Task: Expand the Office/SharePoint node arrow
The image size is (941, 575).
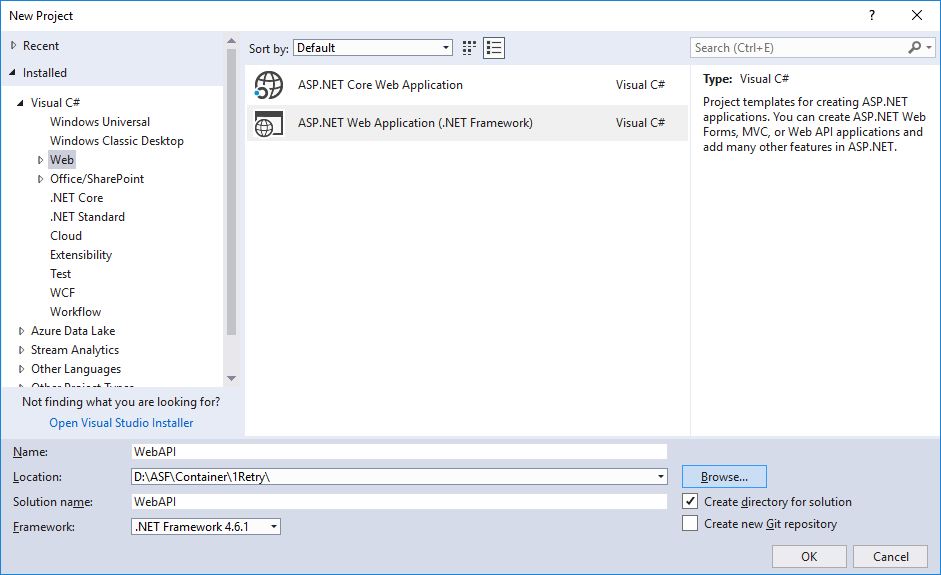Action: (40, 179)
